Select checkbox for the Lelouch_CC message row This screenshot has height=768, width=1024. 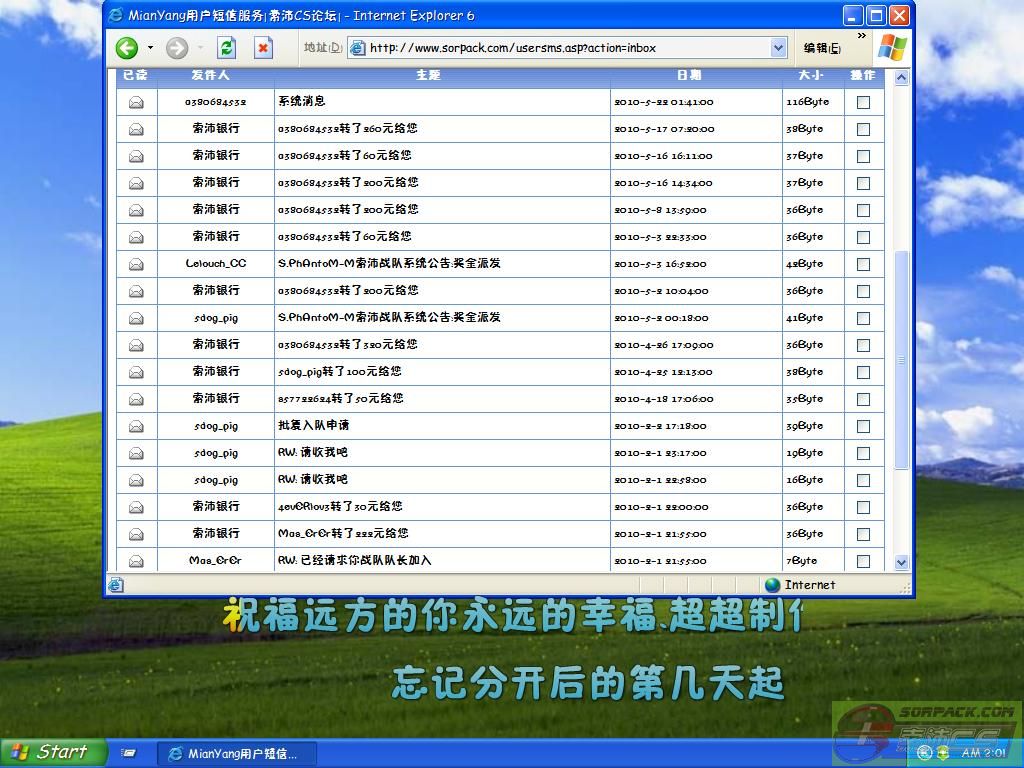coord(863,264)
